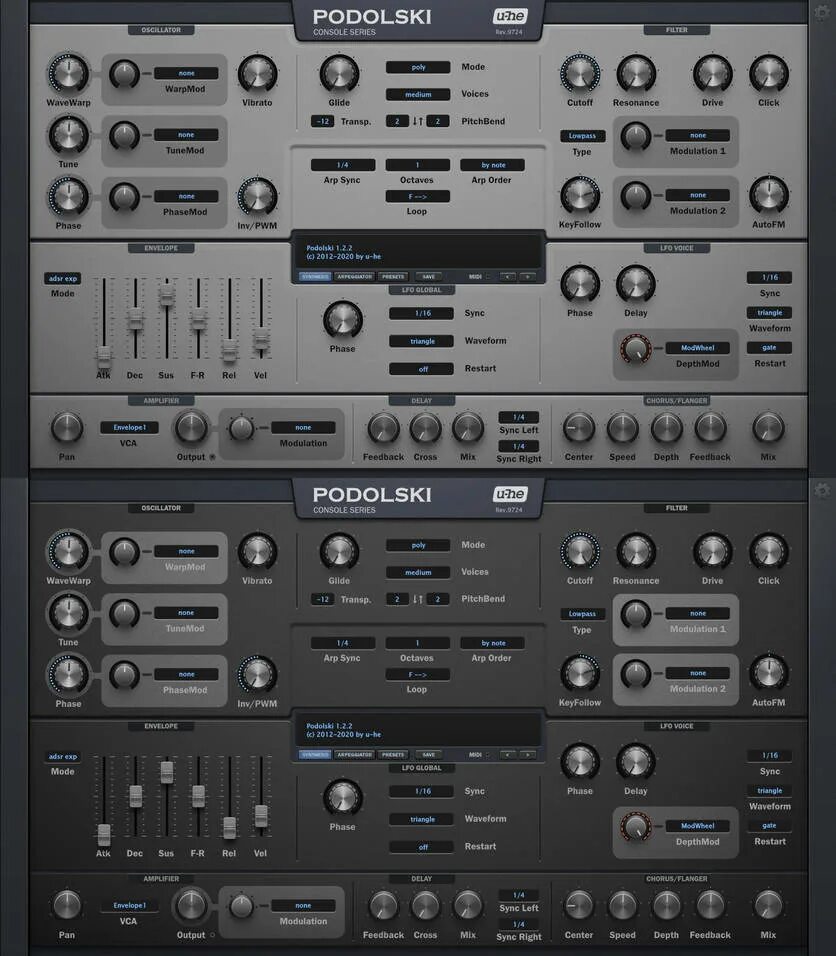This screenshot has width=836, height=956.
Task: Switch to ARPEGGIATOR tab in light-skin display
Action: (354, 277)
